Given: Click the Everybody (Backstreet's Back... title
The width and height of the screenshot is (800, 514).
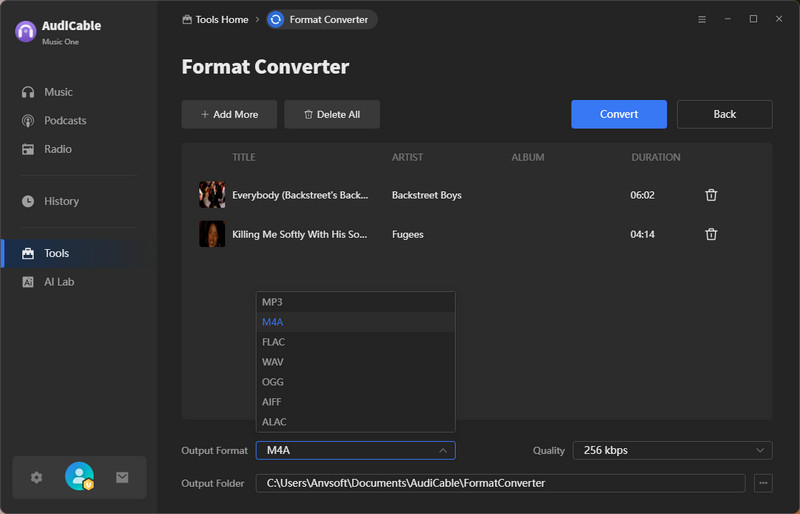Looking at the screenshot, I should pos(300,195).
